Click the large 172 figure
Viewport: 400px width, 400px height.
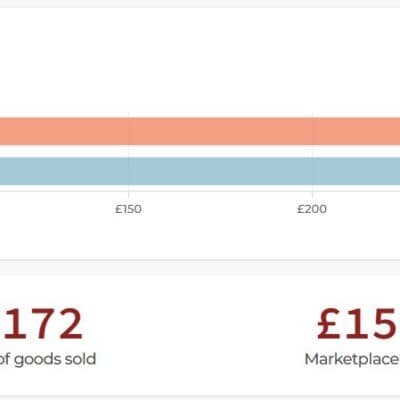coord(43,324)
